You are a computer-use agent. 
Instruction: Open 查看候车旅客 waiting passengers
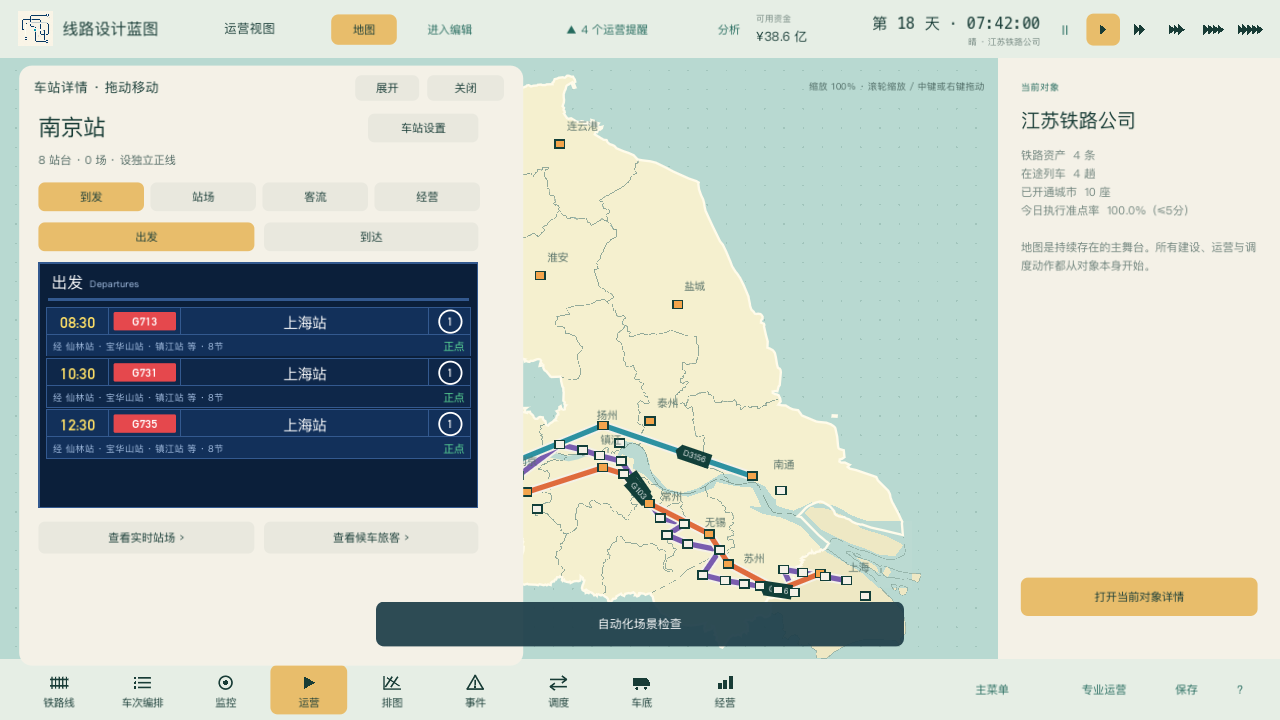click(371, 538)
